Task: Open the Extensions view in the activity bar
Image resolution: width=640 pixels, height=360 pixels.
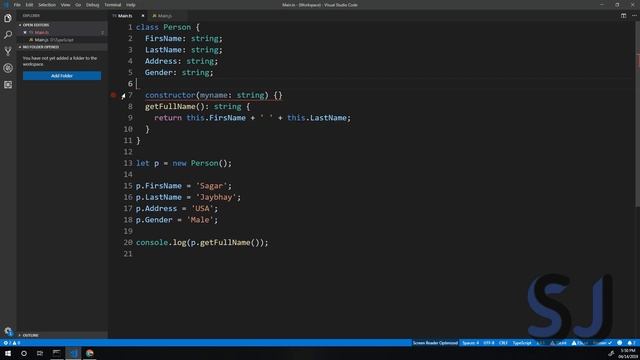Action: pyautogui.click(x=8, y=84)
